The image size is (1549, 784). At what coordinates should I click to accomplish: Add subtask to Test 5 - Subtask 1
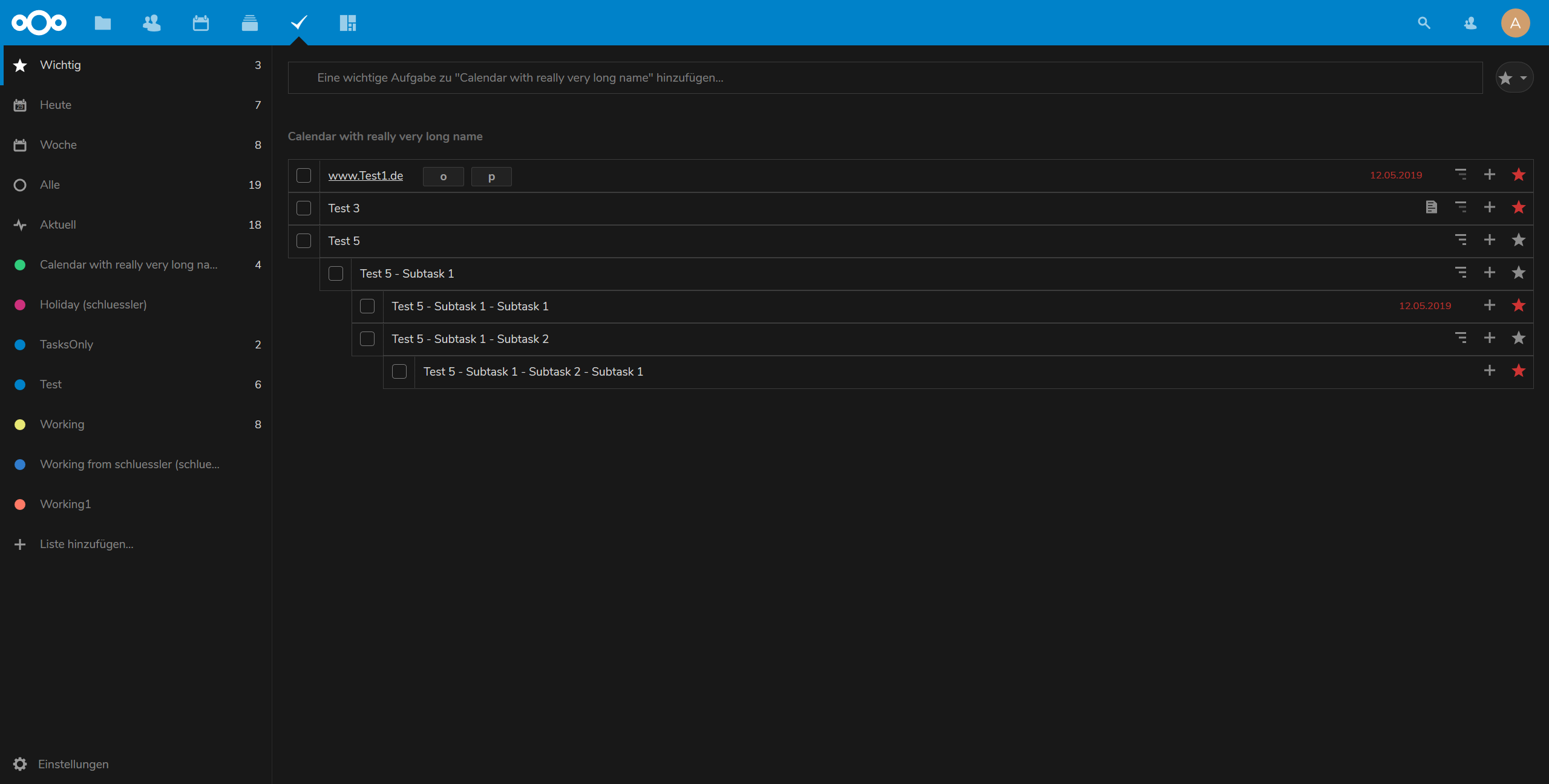[1490, 273]
